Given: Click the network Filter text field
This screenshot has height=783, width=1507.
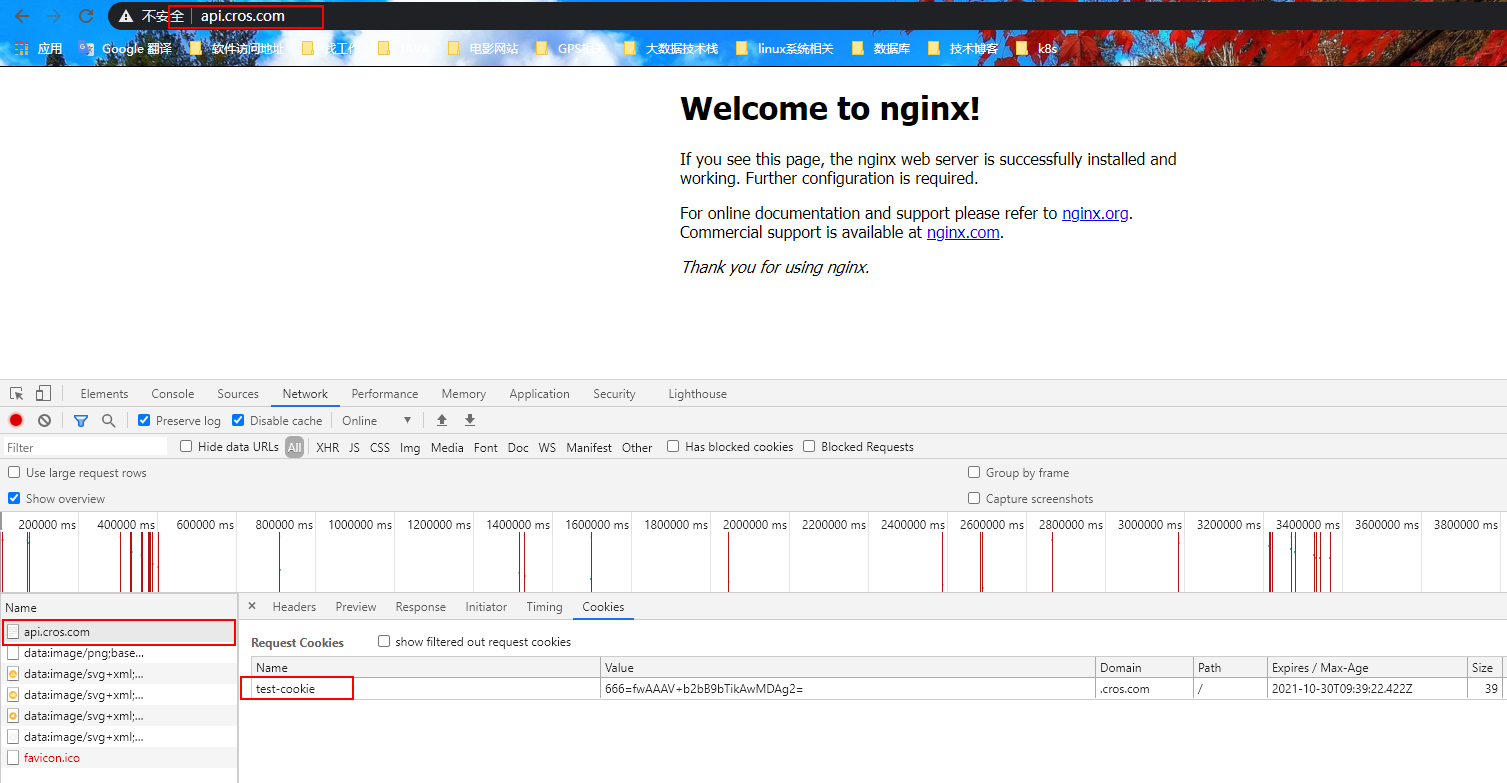Looking at the screenshot, I should 85,447.
